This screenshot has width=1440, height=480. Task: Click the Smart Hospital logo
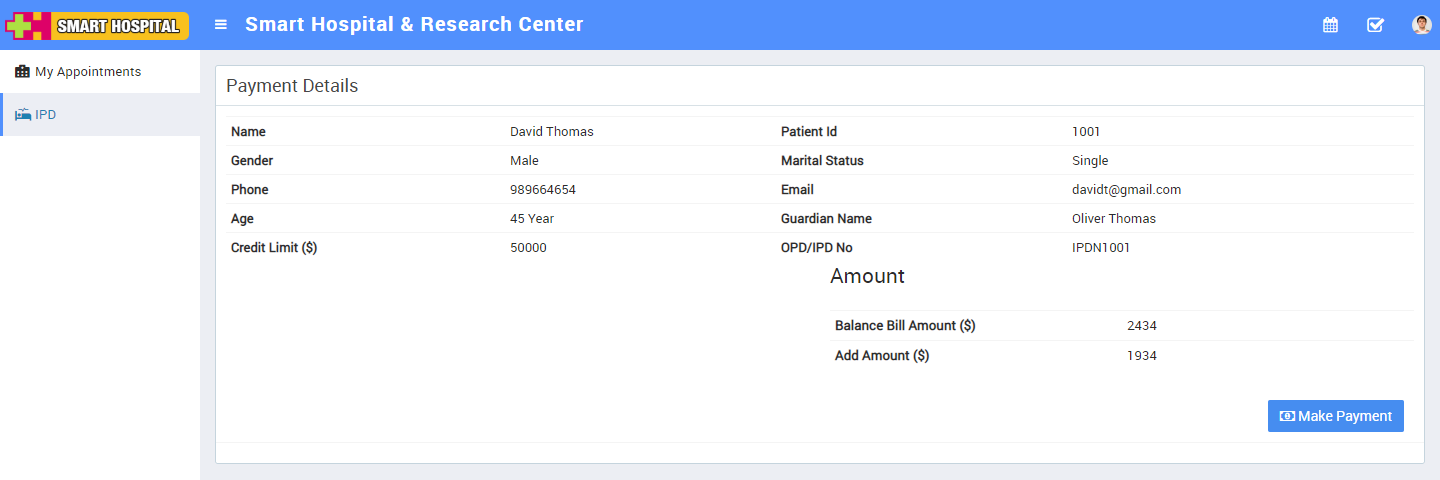[x=97, y=25]
